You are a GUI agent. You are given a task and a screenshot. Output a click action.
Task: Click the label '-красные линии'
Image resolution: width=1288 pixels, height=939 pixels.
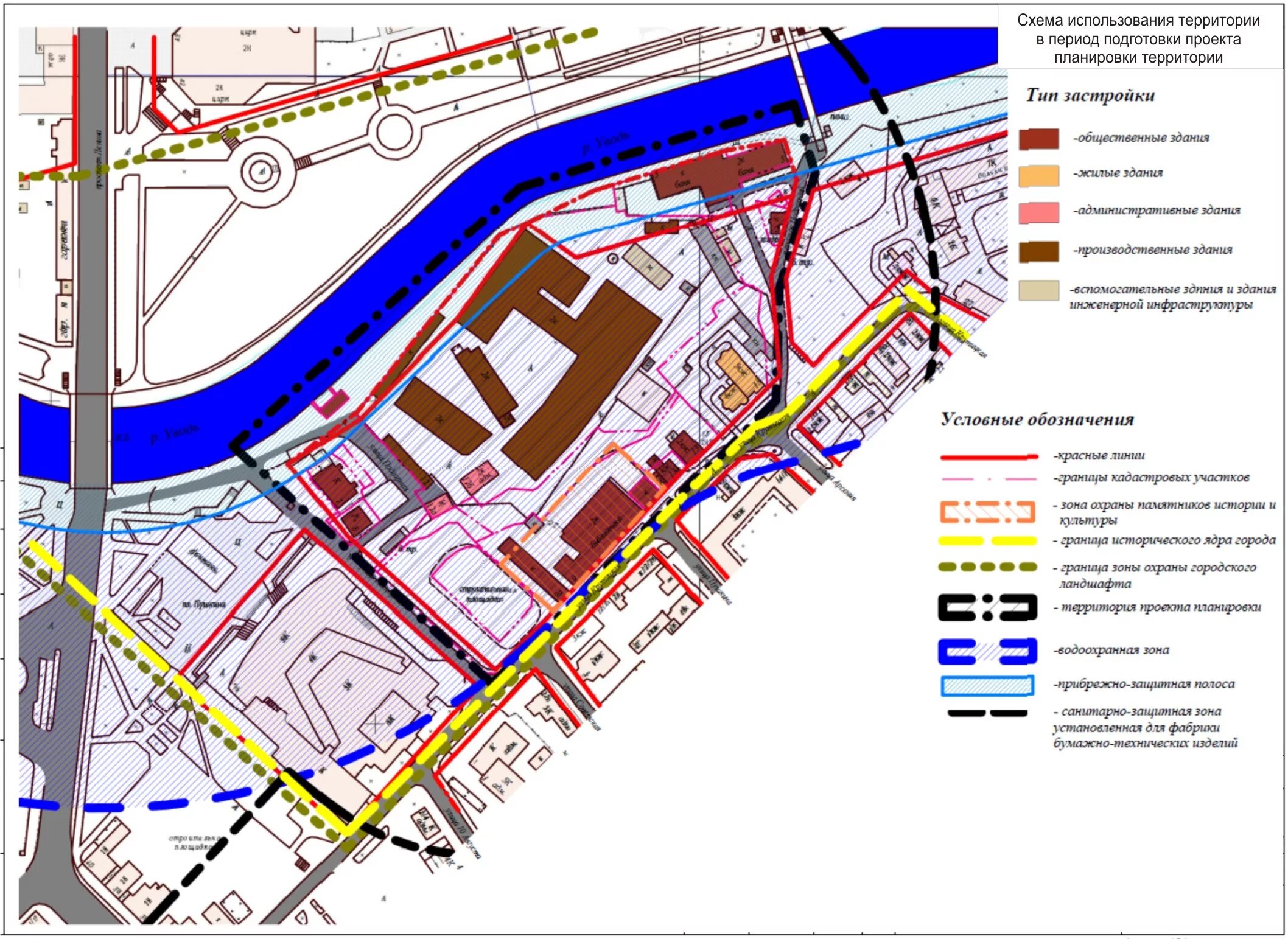click(1099, 456)
